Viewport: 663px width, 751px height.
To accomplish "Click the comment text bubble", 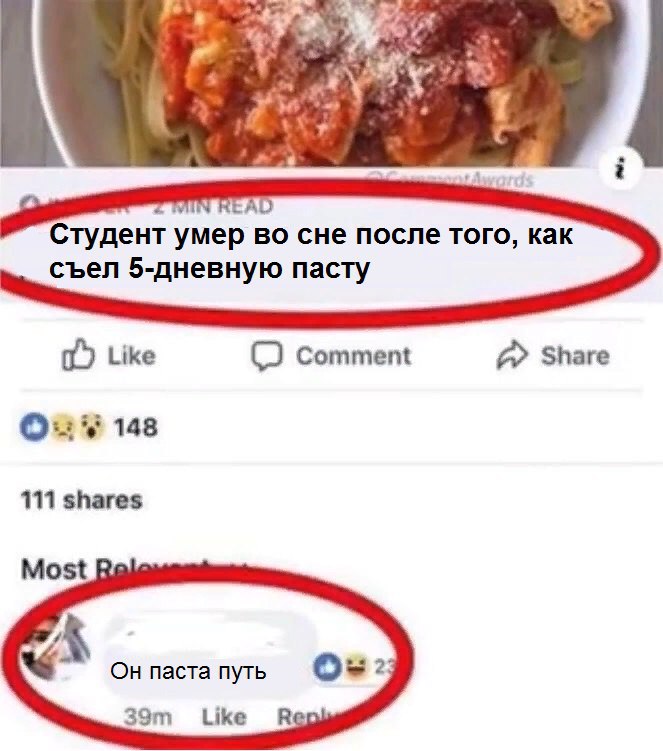I will pos(209,654).
